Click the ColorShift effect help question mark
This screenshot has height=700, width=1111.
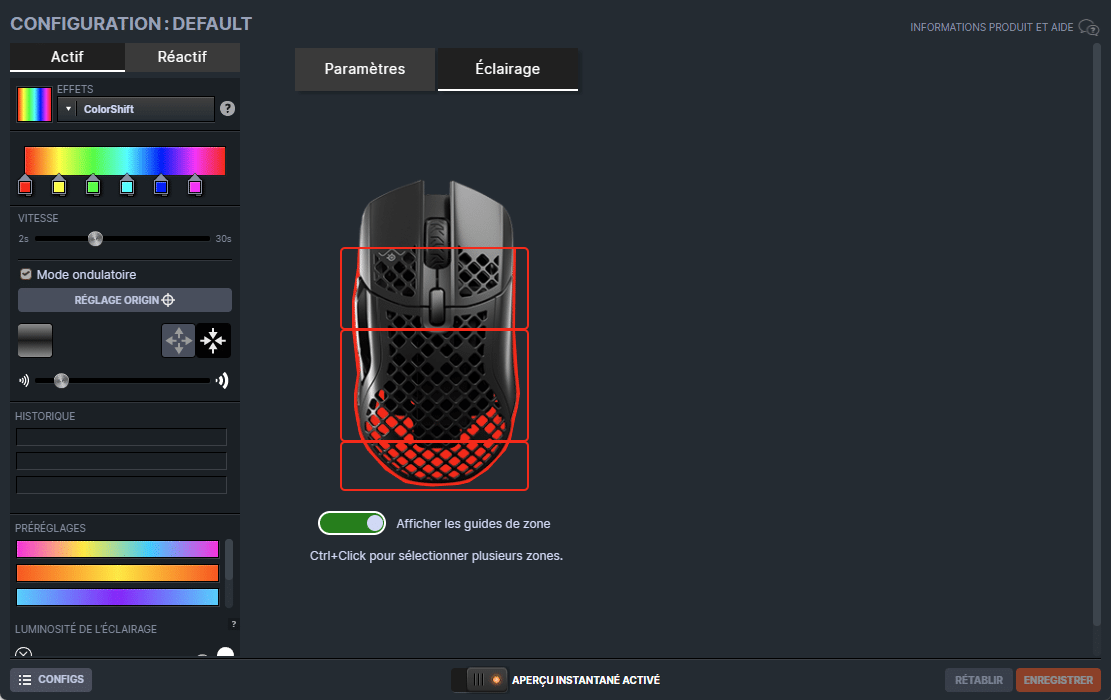pos(227,109)
